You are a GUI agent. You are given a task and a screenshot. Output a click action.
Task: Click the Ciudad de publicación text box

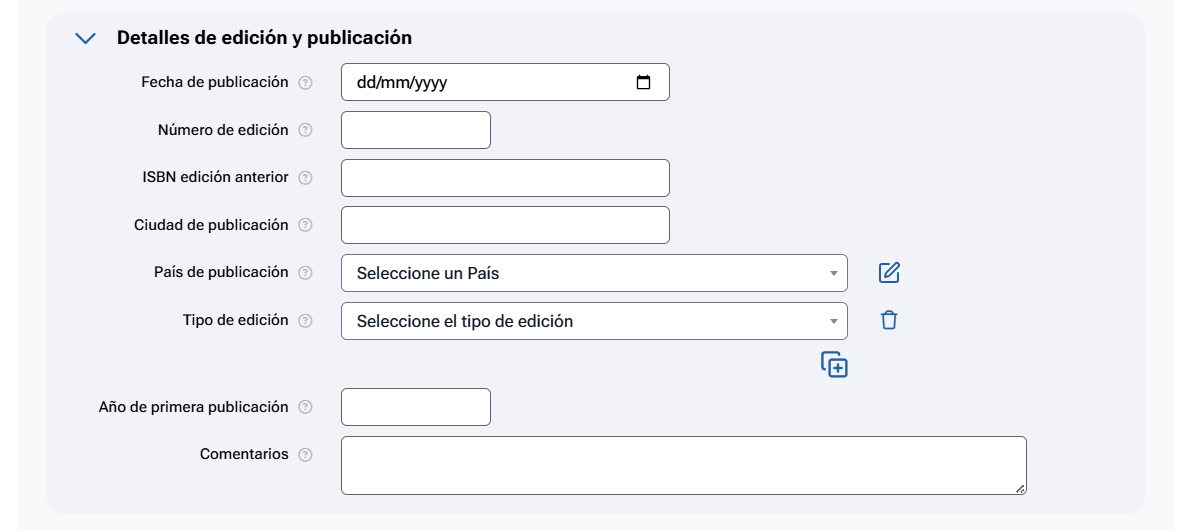point(505,225)
